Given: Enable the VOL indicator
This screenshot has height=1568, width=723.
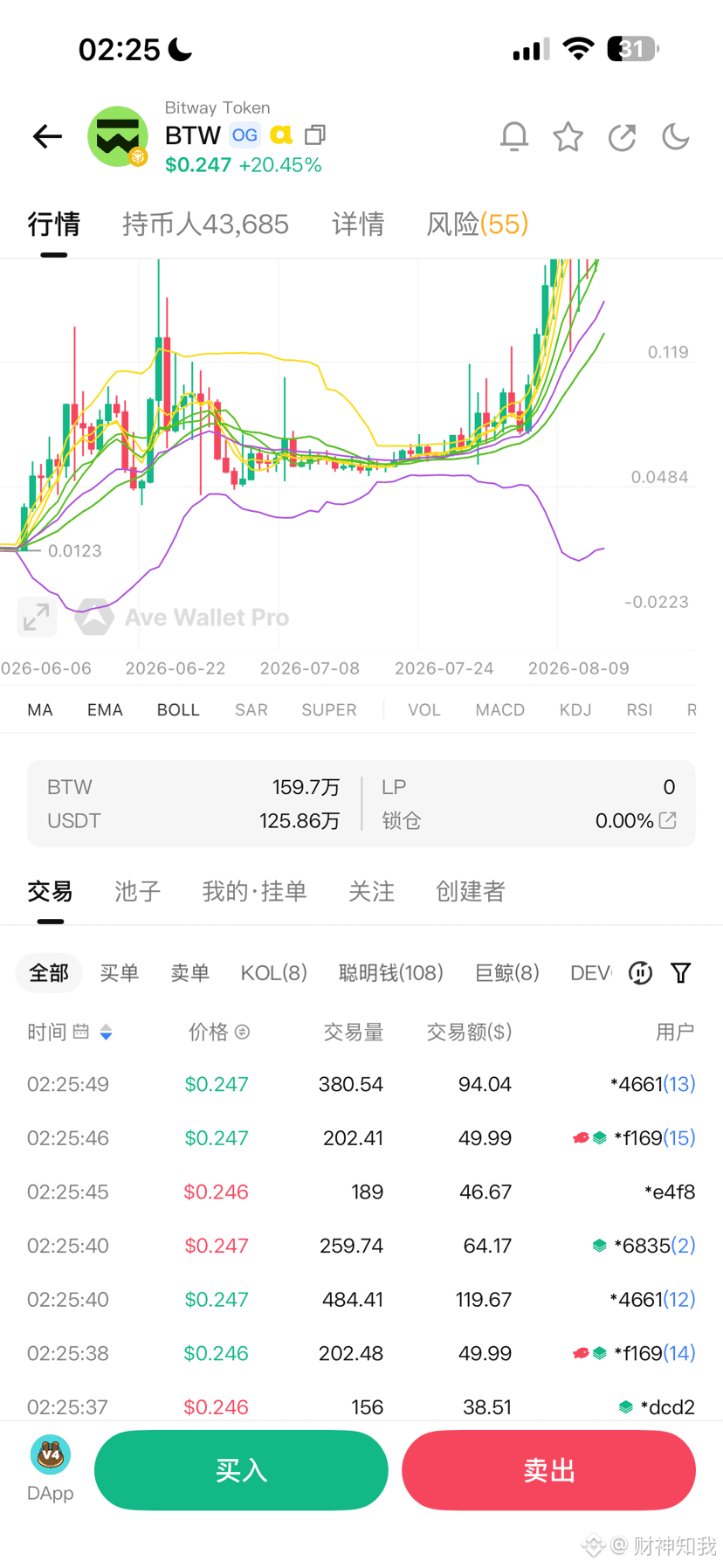Looking at the screenshot, I should tap(424, 709).
